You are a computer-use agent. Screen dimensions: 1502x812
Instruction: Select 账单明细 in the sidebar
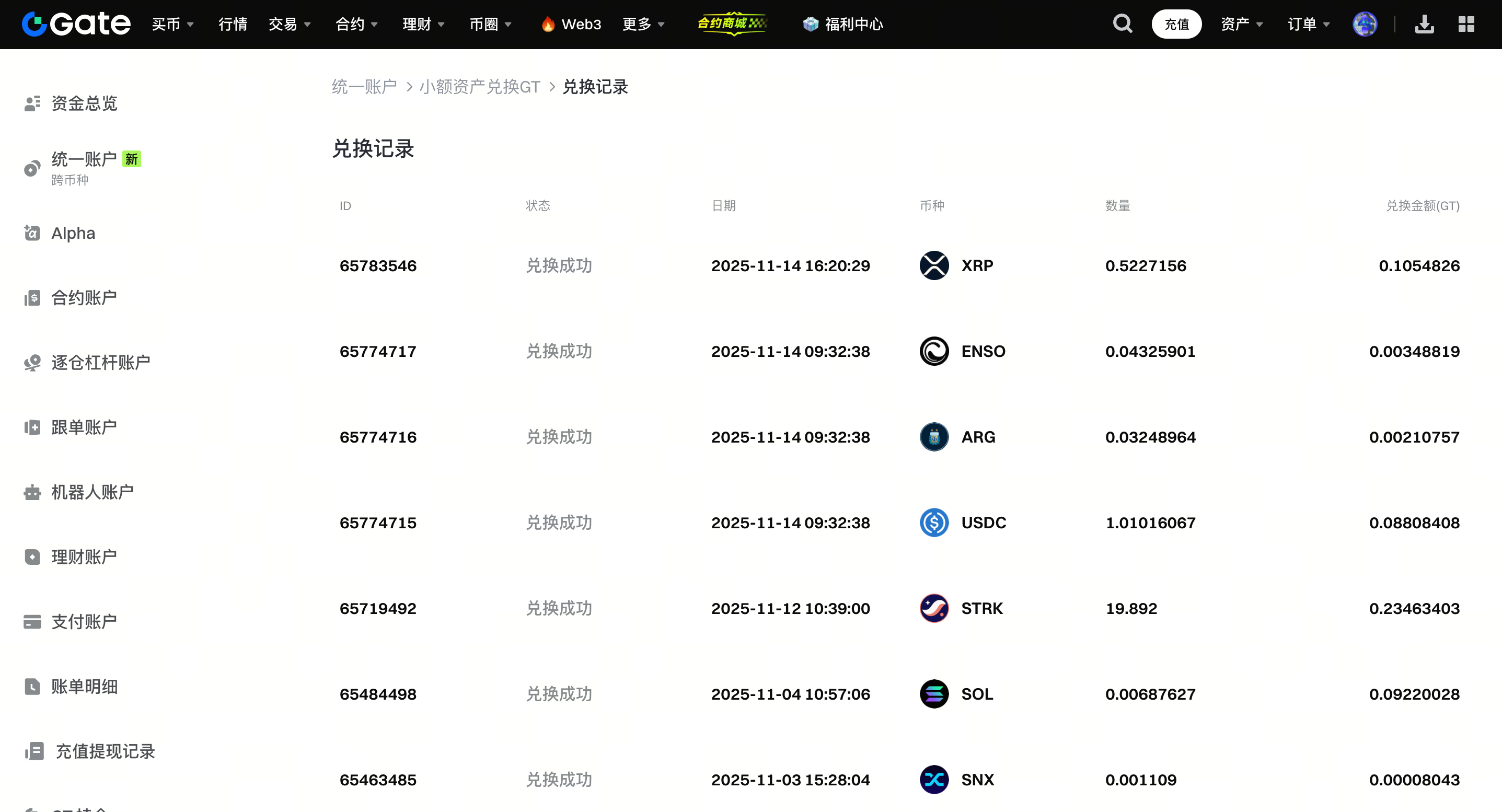[84, 686]
